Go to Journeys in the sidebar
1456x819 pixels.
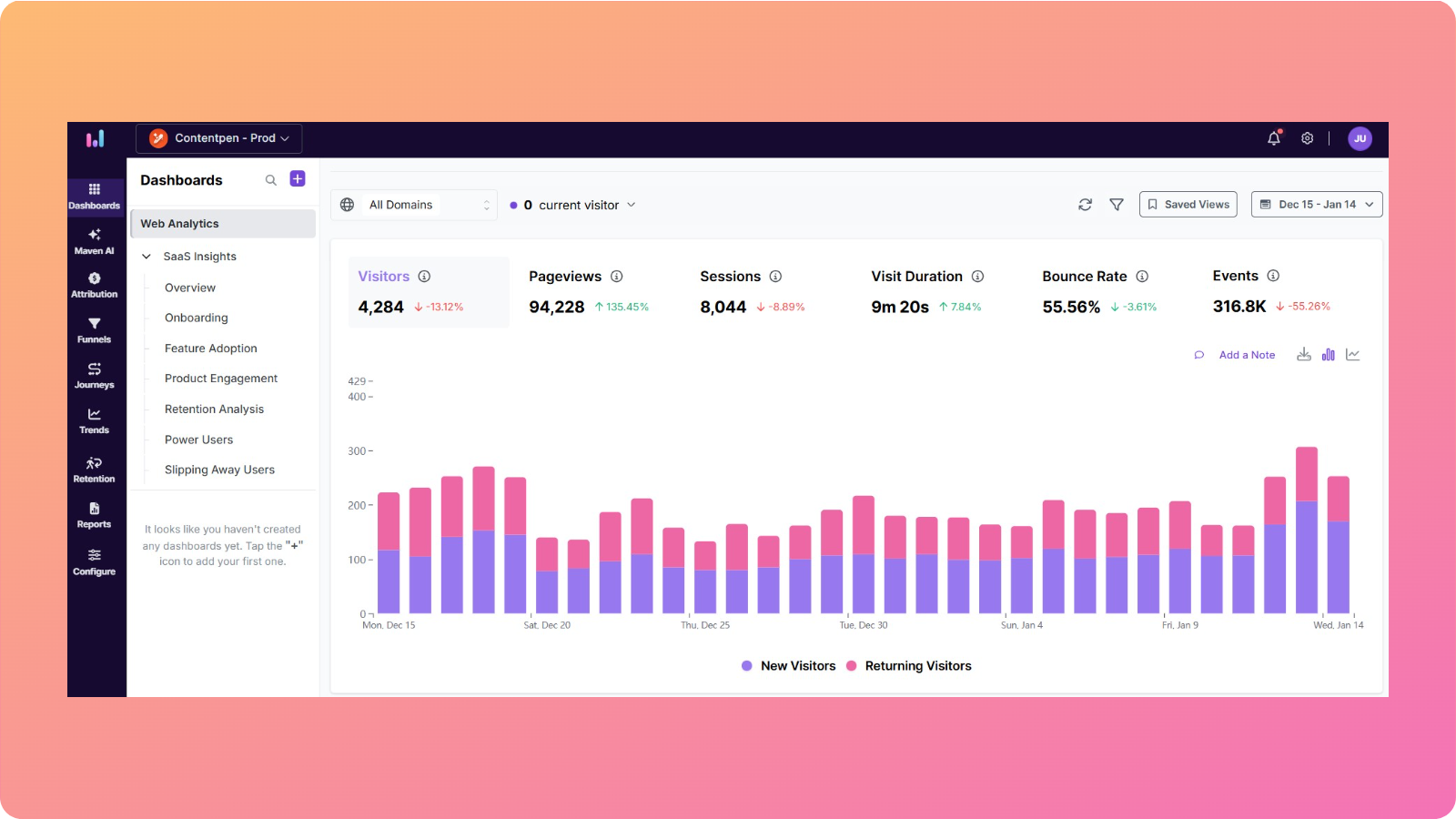point(94,374)
